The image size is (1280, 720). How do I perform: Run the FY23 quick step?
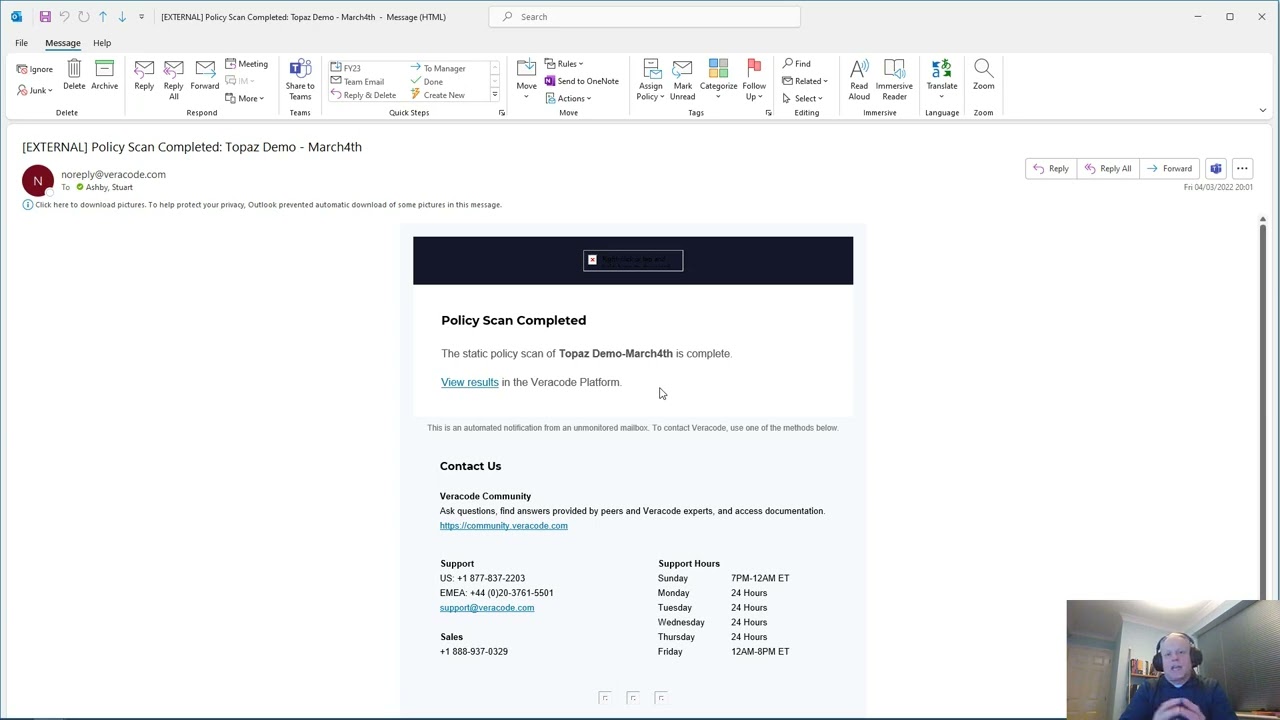coord(346,69)
